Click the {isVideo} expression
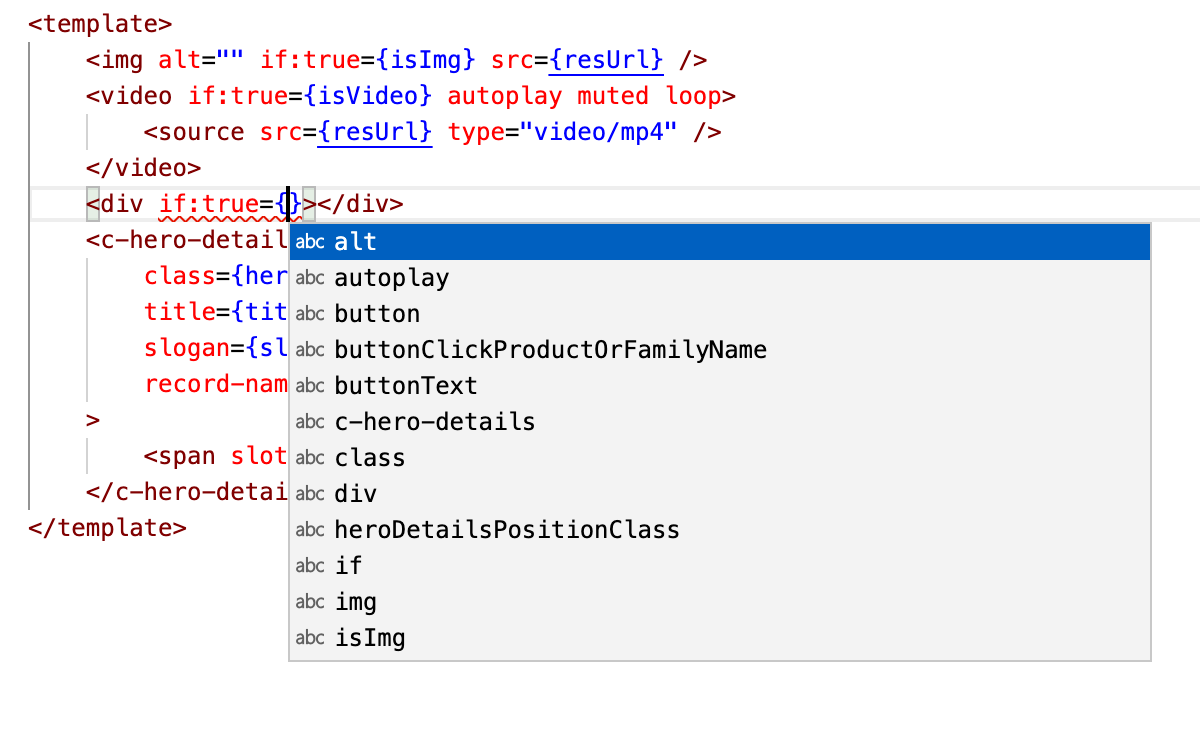This screenshot has width=1200, height=734. click(368, 96)
